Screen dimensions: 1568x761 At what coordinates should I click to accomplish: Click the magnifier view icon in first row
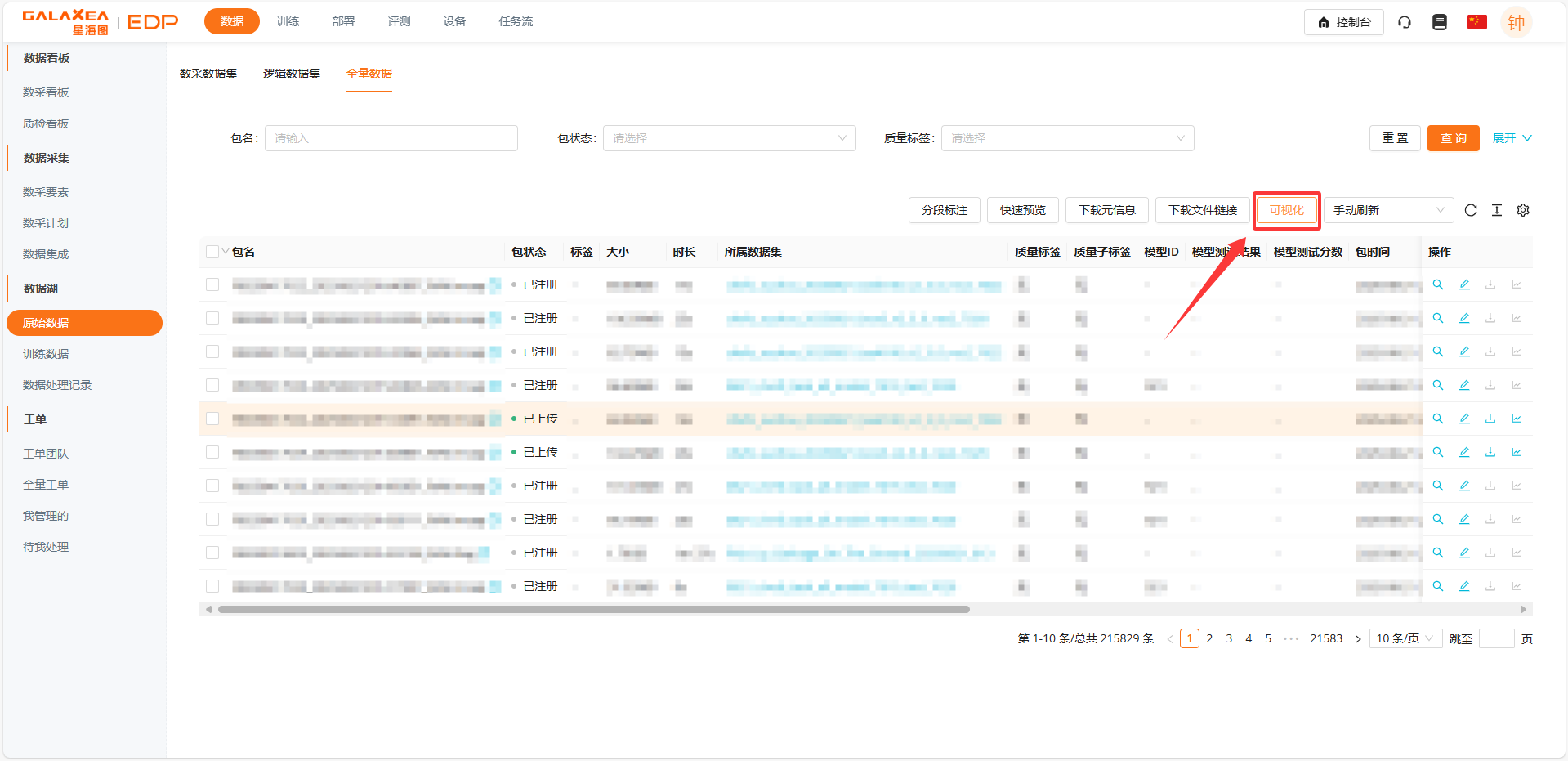pyautogui.click(x=1438, y=284)
